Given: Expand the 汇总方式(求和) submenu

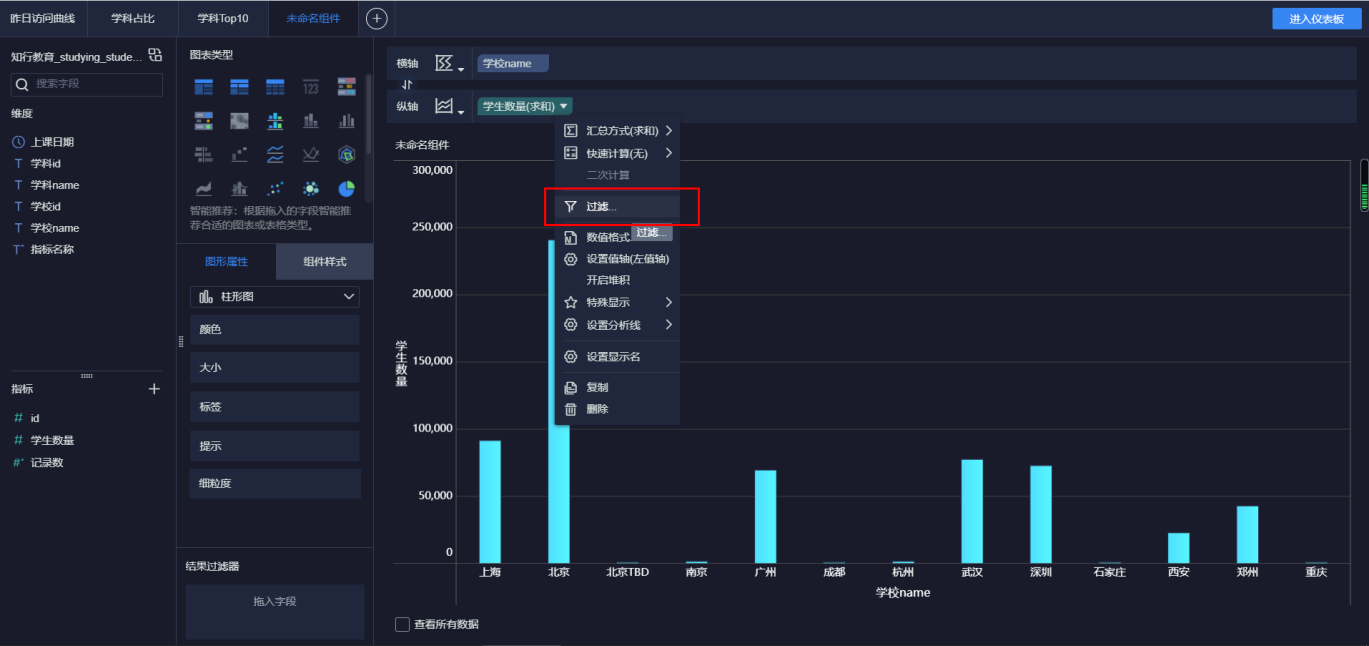Looking at the screenshot, I should [x=617, y=131].
